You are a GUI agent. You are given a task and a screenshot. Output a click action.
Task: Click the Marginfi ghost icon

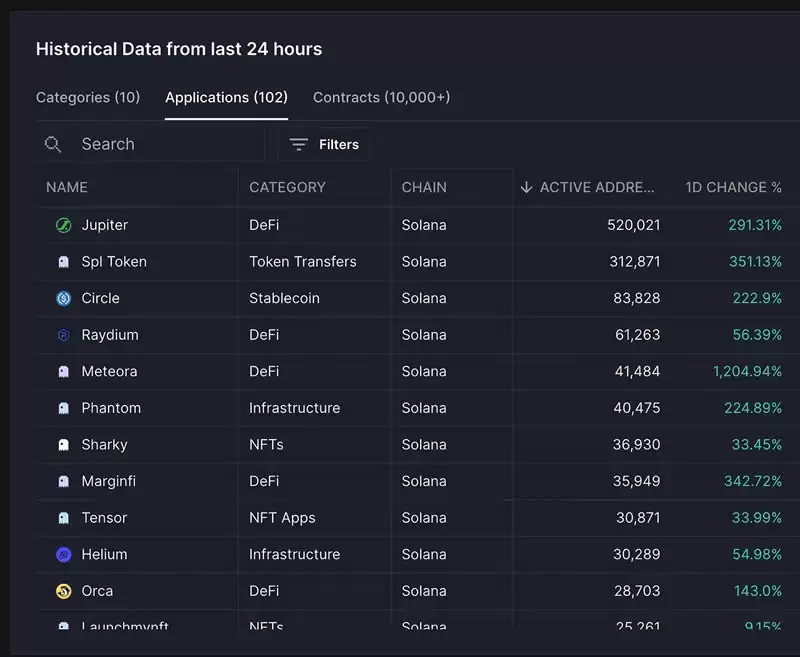coord(64,482)
